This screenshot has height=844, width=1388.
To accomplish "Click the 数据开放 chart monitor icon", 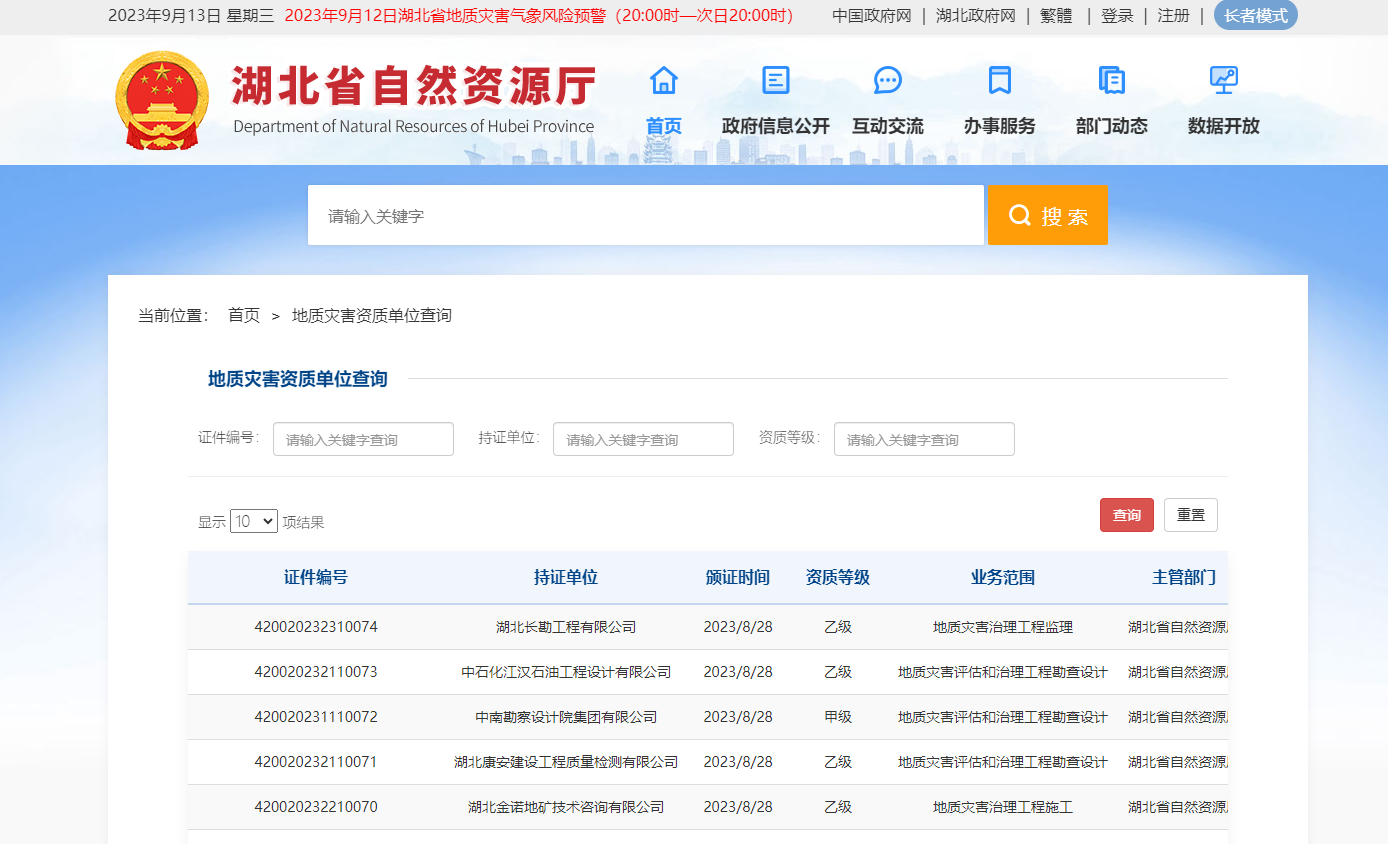I will point(1223,80).
